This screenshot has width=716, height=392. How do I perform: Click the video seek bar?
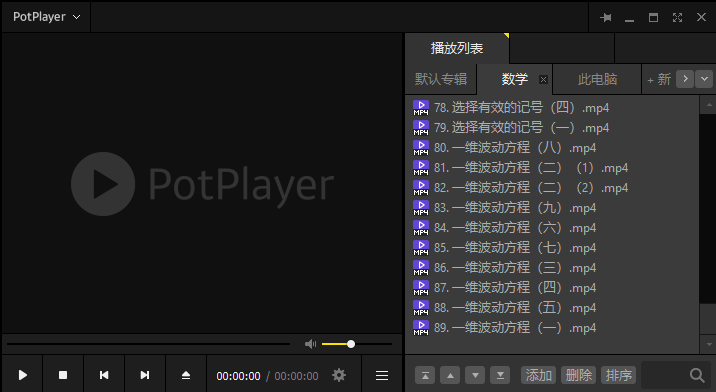click(148, 344)
